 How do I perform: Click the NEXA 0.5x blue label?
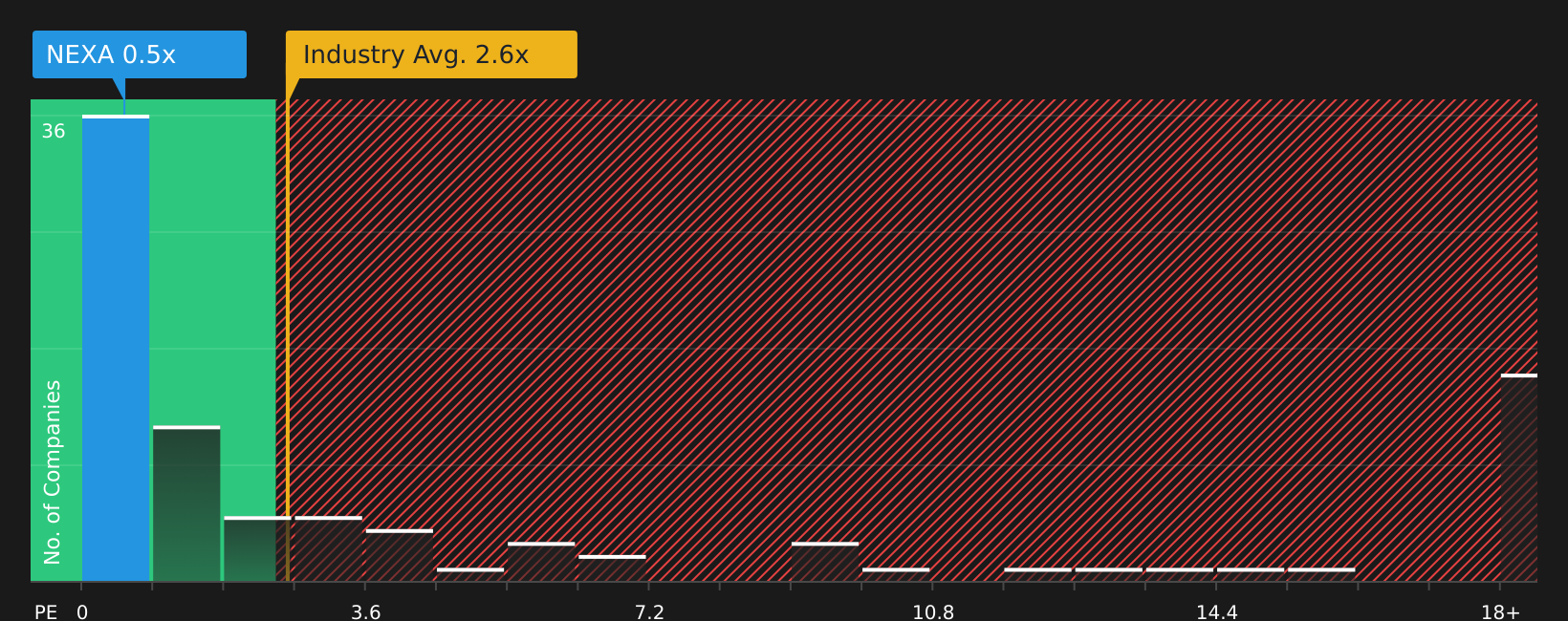(140, 54)
